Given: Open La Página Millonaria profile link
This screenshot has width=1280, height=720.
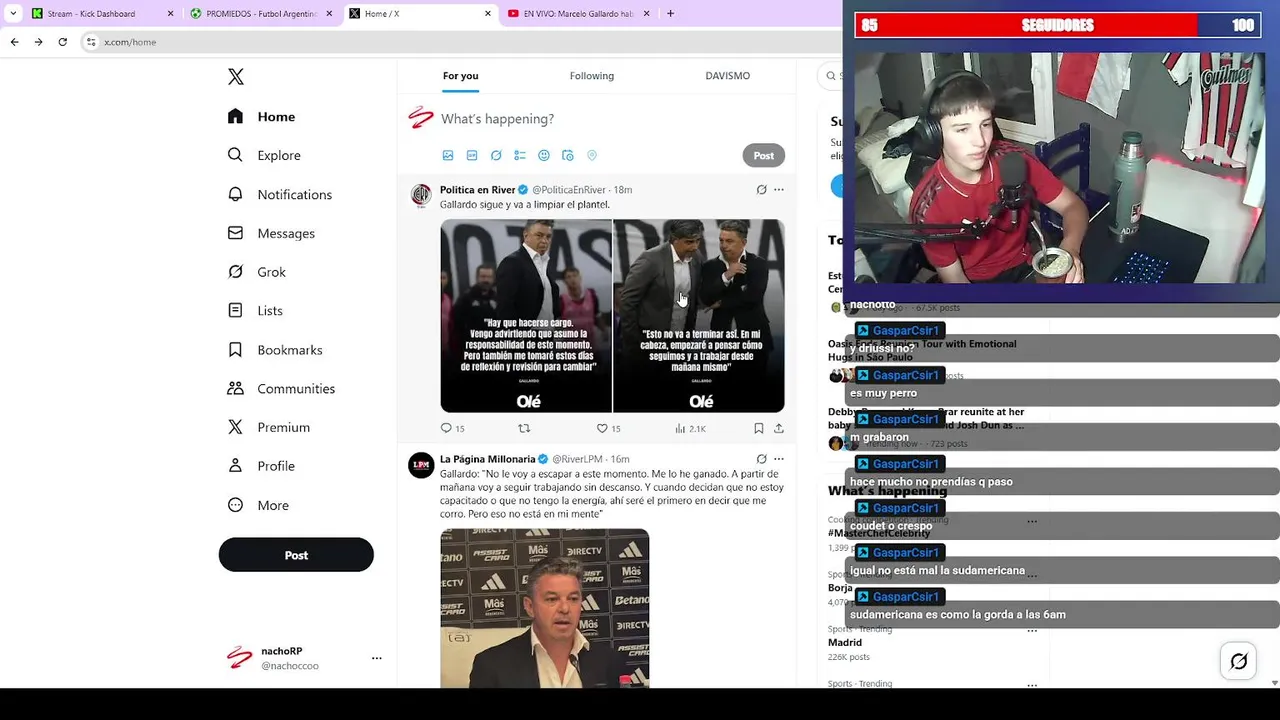Looking at the screenshot, I should 488,459.
